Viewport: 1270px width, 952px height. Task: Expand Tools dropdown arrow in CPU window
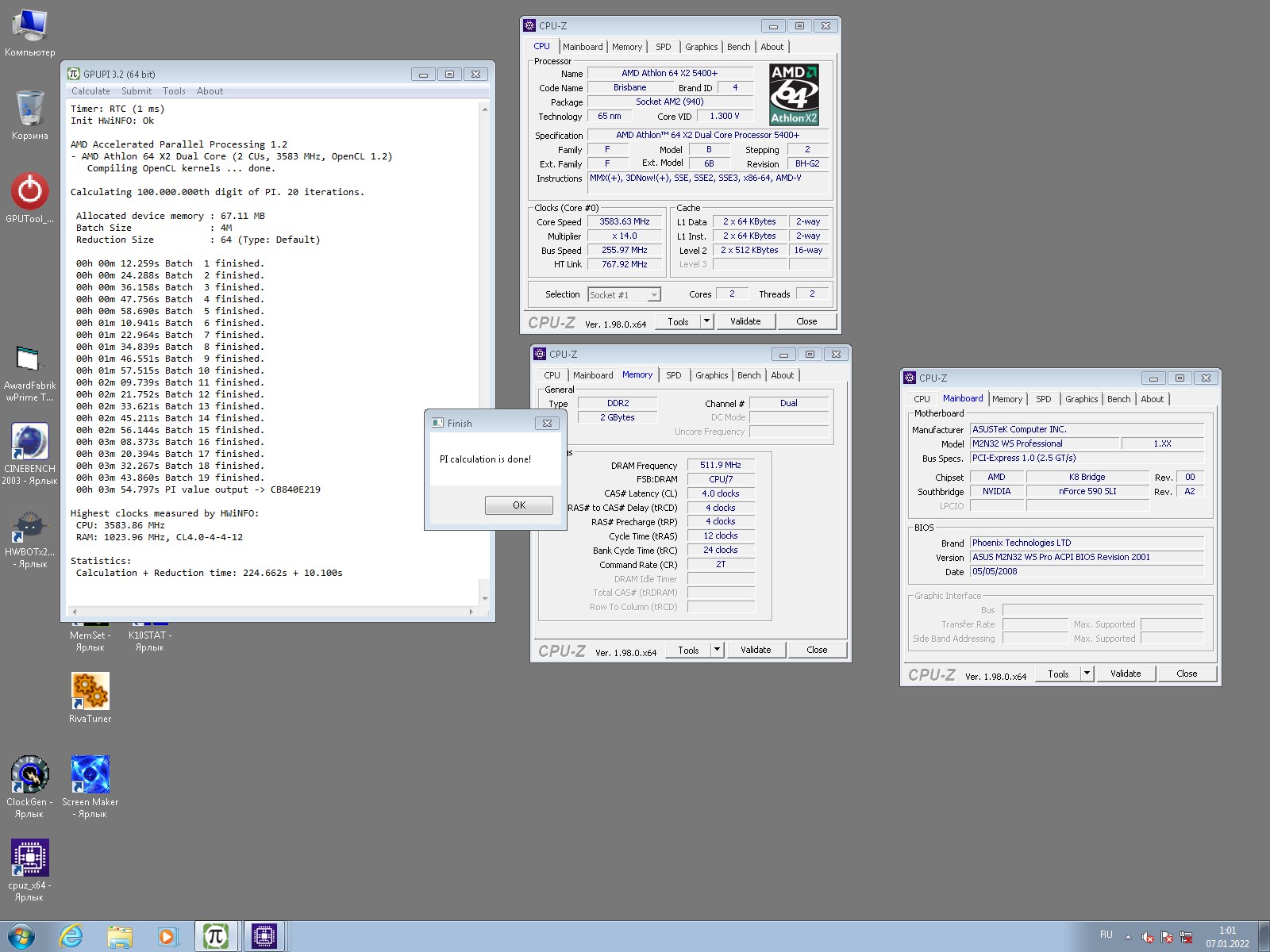706,321
